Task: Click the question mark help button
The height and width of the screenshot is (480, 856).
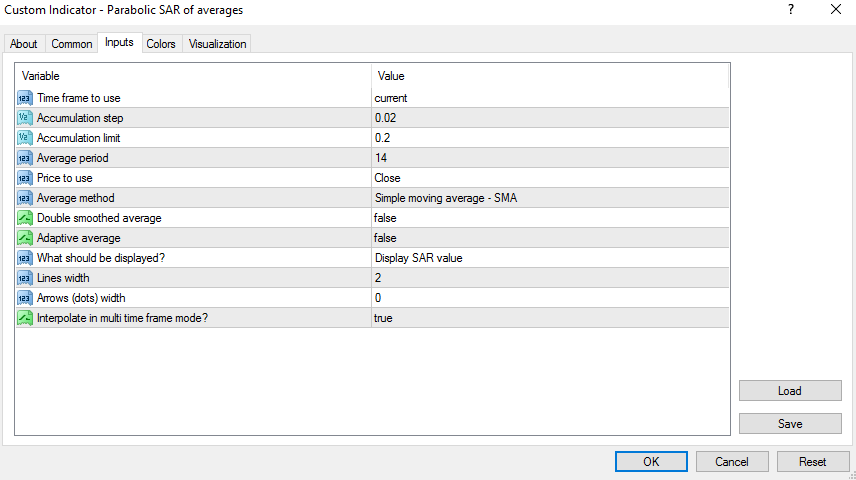Action: click(x=791, y=10)
